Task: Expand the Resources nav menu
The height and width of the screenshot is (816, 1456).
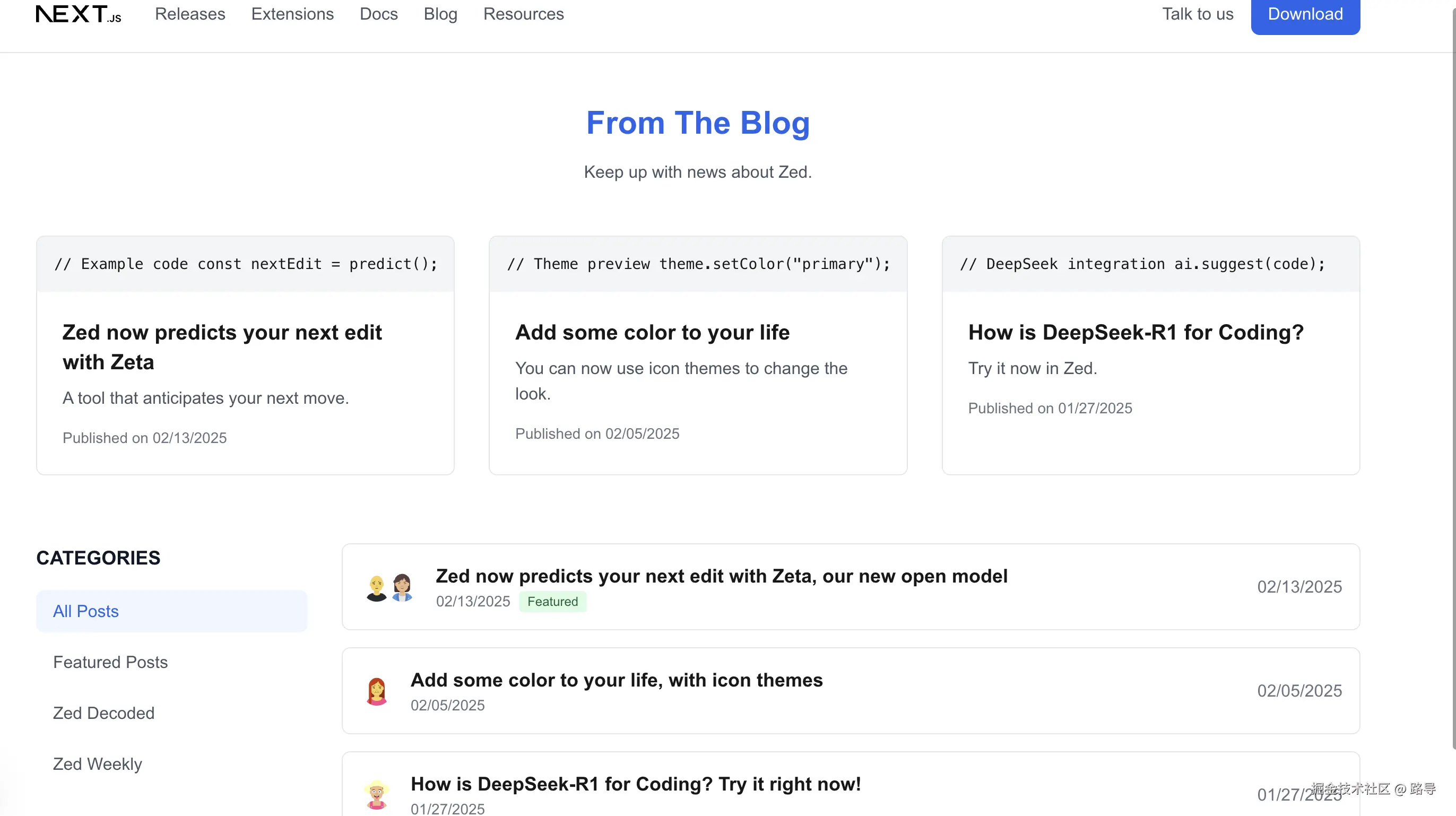Action: (x=523, y=14)
